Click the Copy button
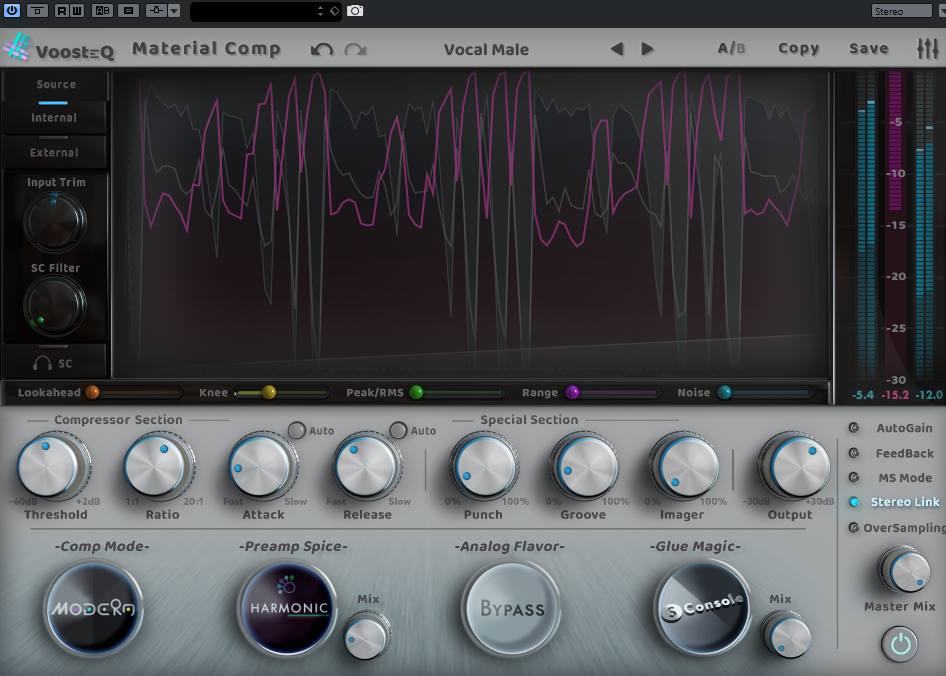The image size is (946, 676). [x=798, y=48]
